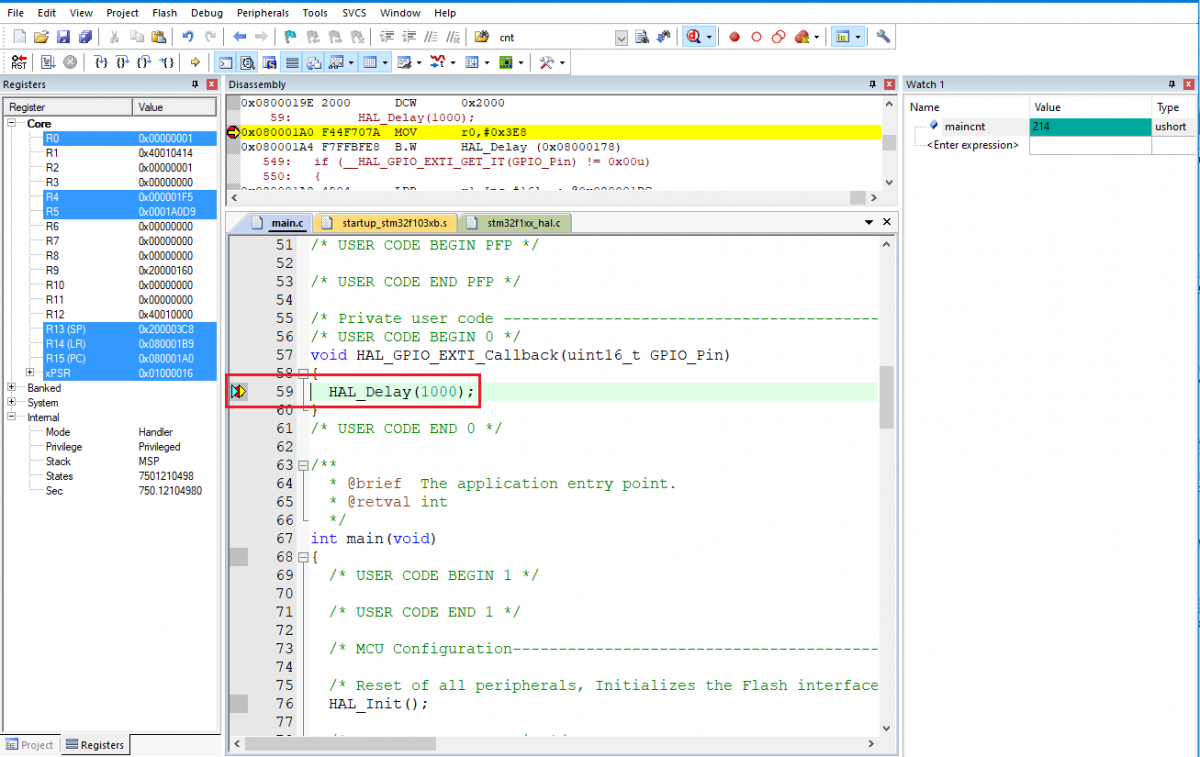Open Configuration with the wrench icon
Image resolution: width=1200 pixels, height=757 pixels.
(x=883, y=37)
